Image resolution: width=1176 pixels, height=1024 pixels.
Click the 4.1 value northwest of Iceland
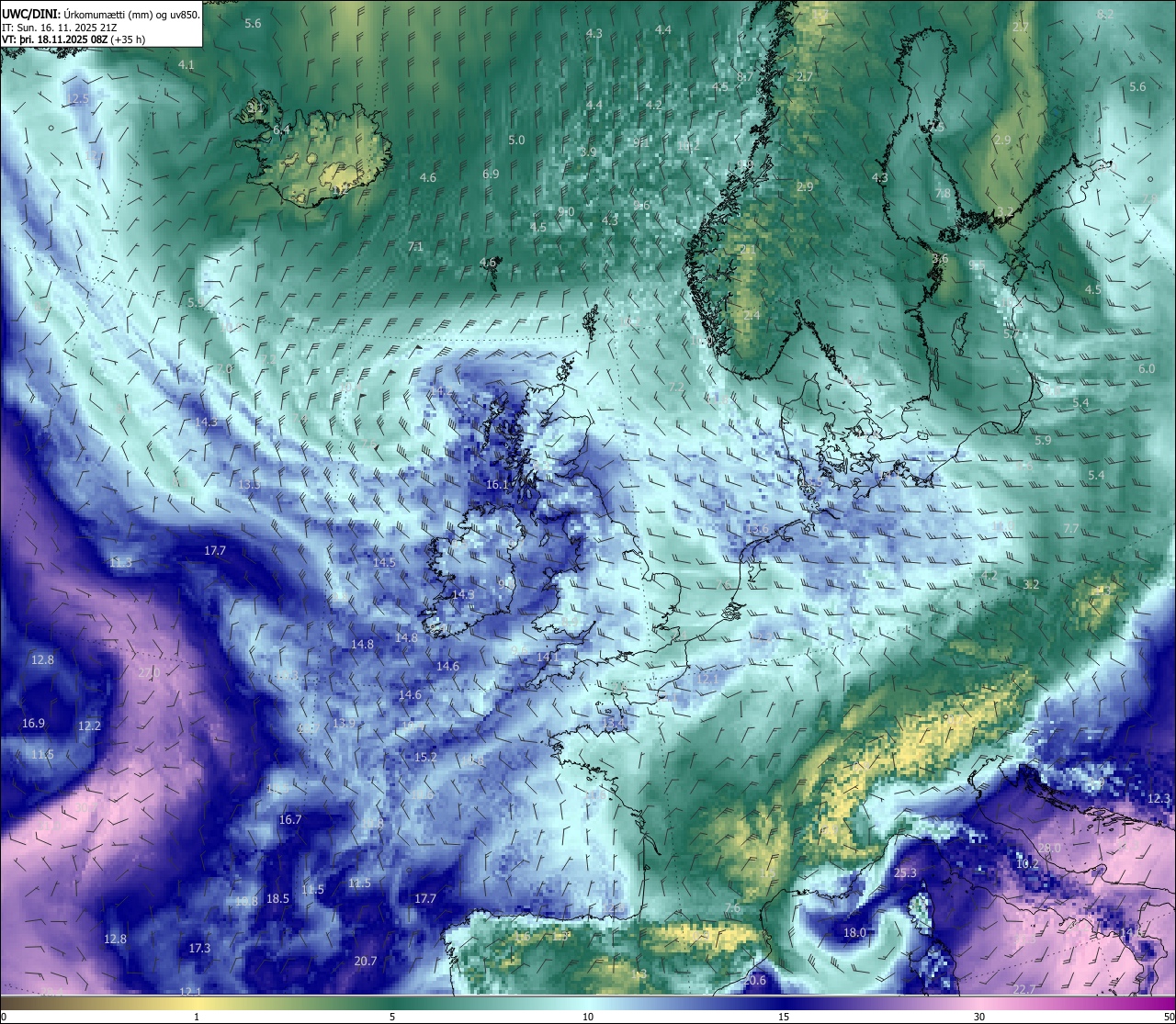click(187, 64)
